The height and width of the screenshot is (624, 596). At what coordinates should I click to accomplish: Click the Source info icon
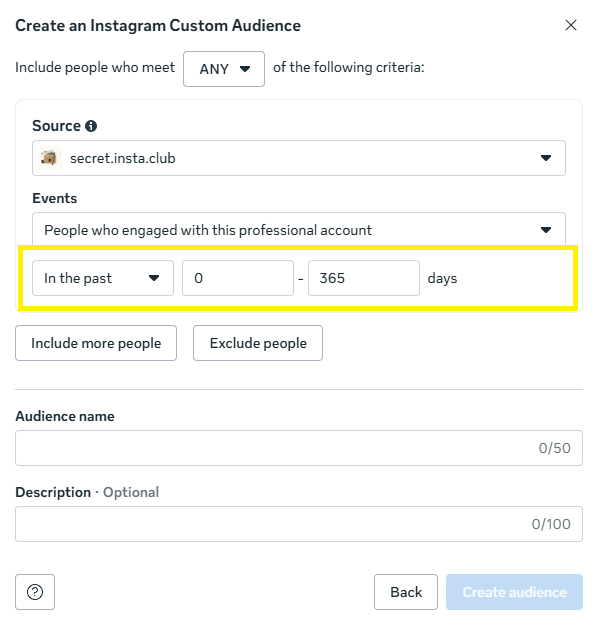(x=91, y=126)
